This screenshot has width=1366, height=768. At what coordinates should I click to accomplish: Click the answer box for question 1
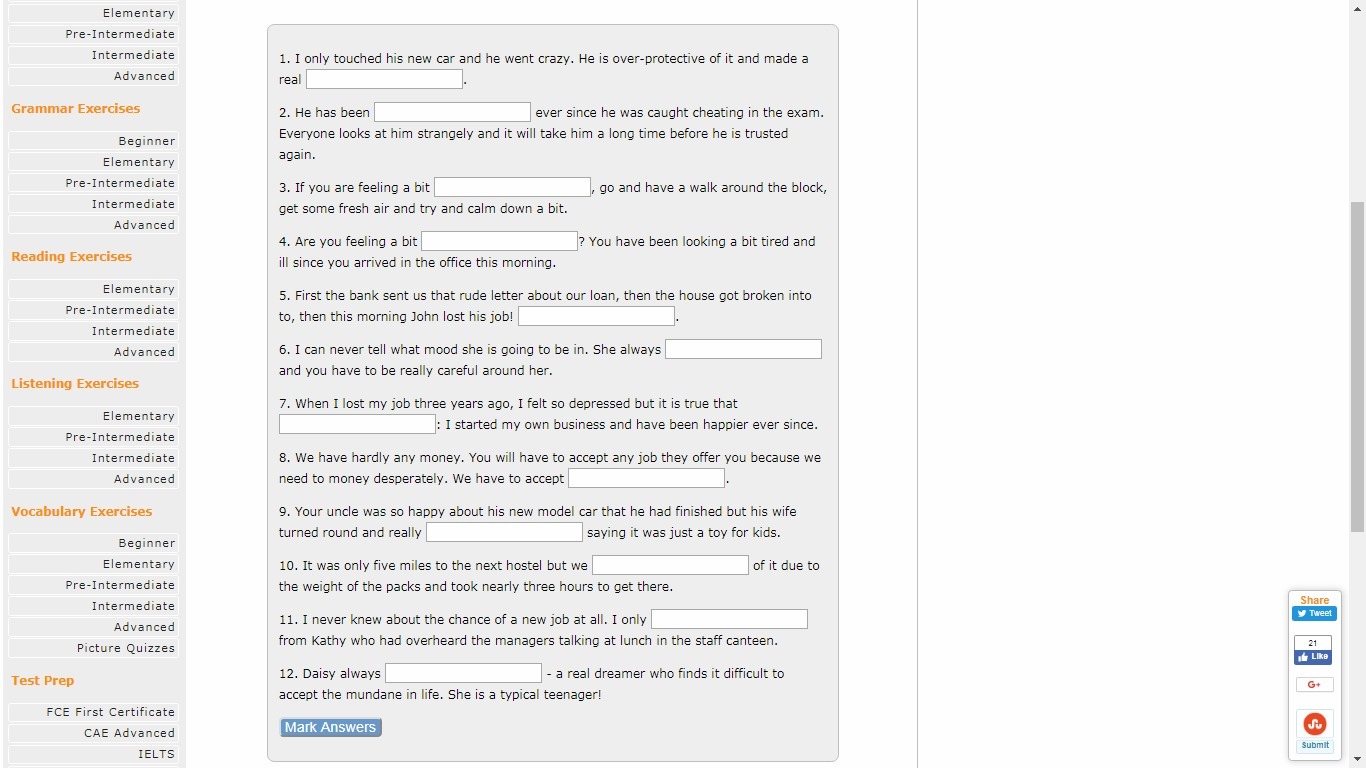pyautogui.click(x=384, y=79)
